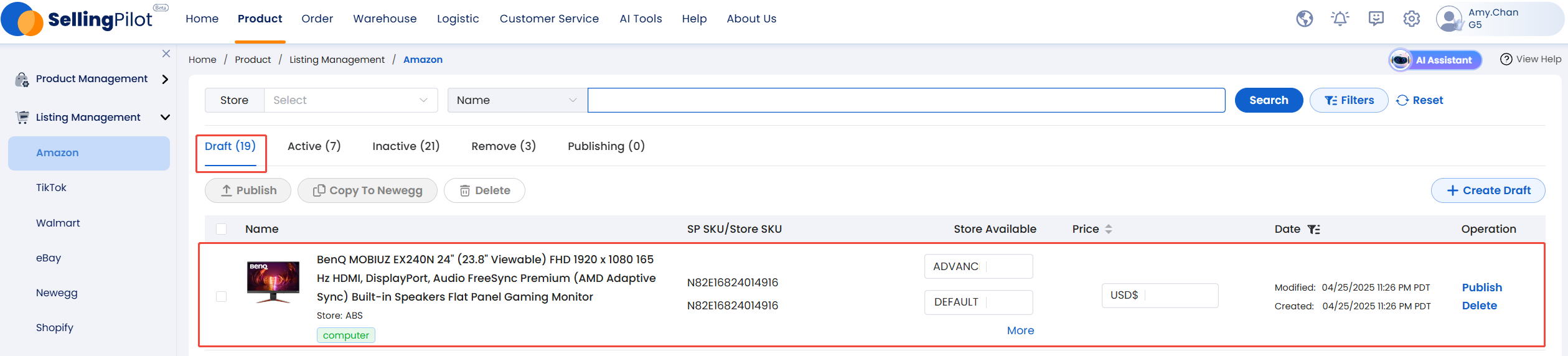Open the globe language icon
This screenshot has width=1568, height=356.
pyautogui.click(x=1305, y=19)
